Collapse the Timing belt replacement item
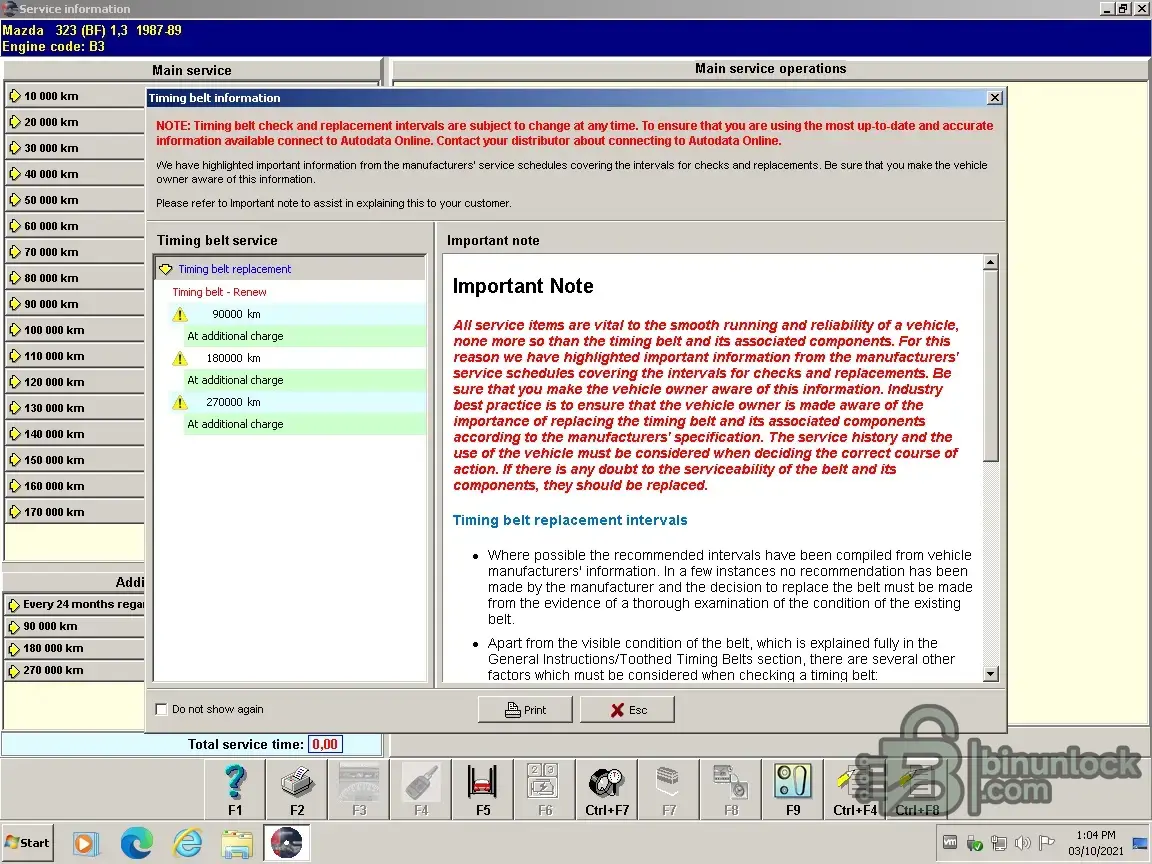This screenshot has width=1152, height=864. coord(166,269)
